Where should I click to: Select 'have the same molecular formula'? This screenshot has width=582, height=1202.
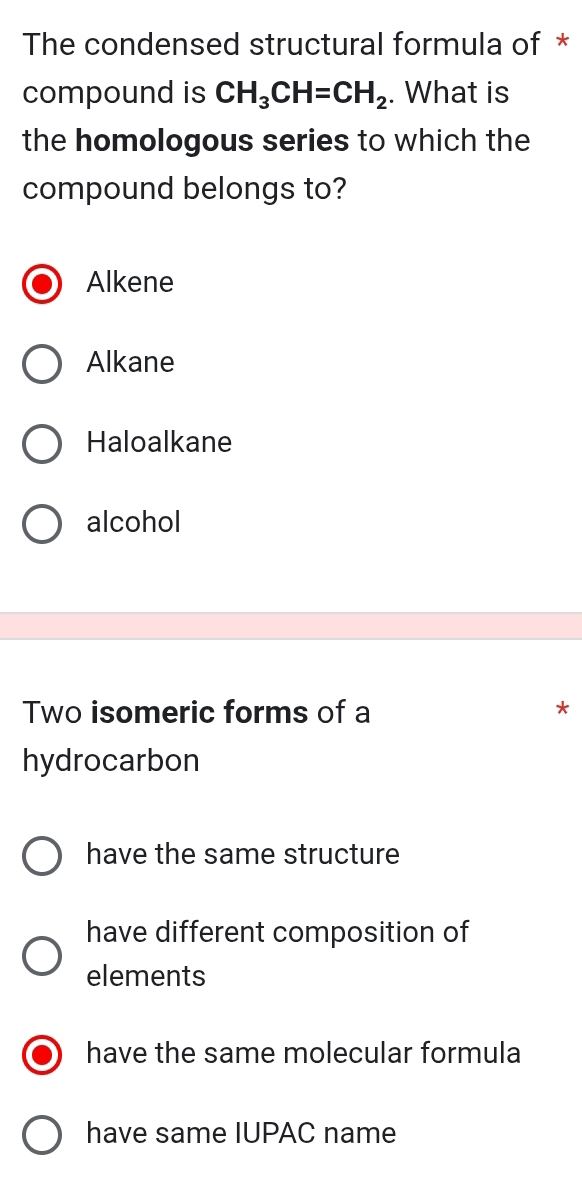[x=41, y=1054]
